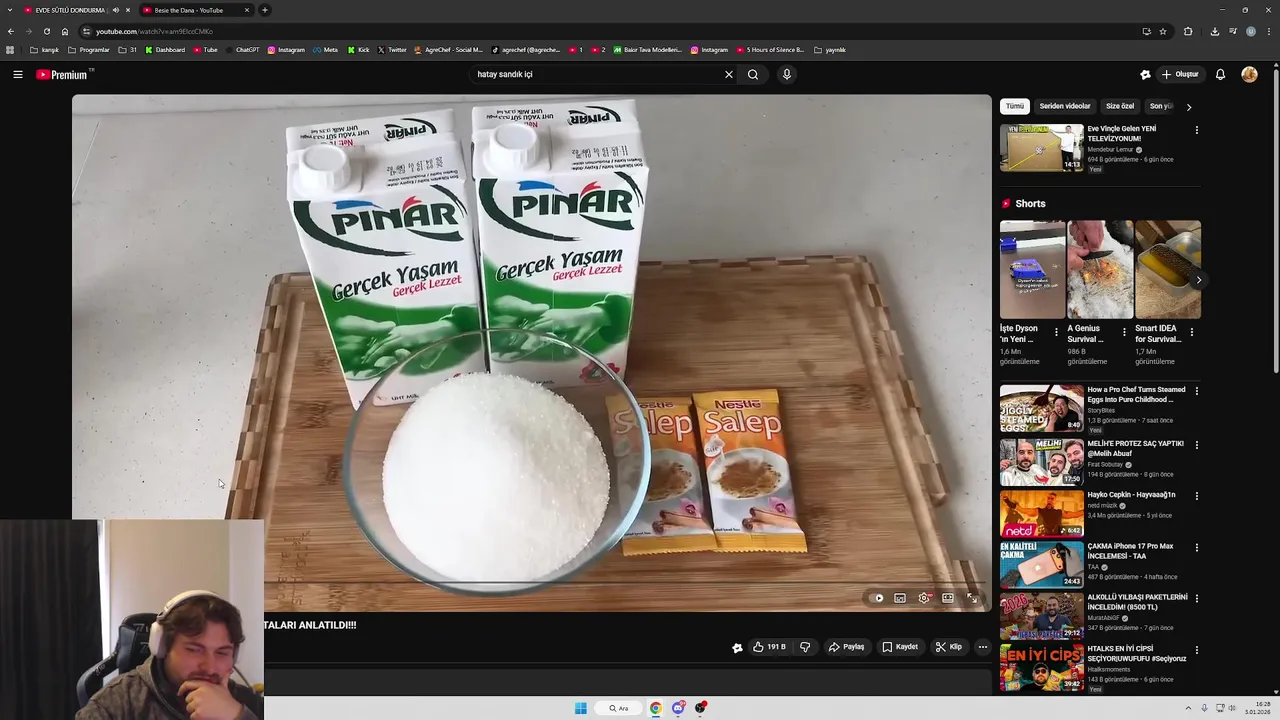
Task: Click the address bar URL
Action: click(x=154, y=31)
